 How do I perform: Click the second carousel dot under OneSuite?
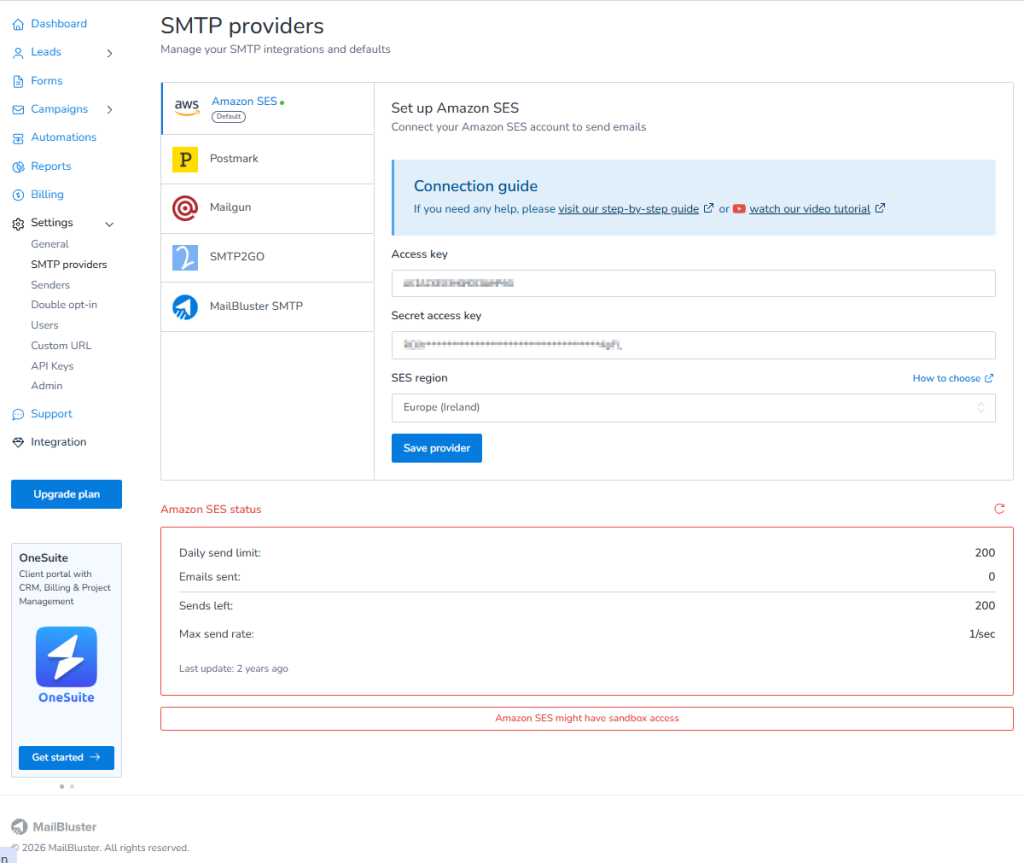[72, 787]
